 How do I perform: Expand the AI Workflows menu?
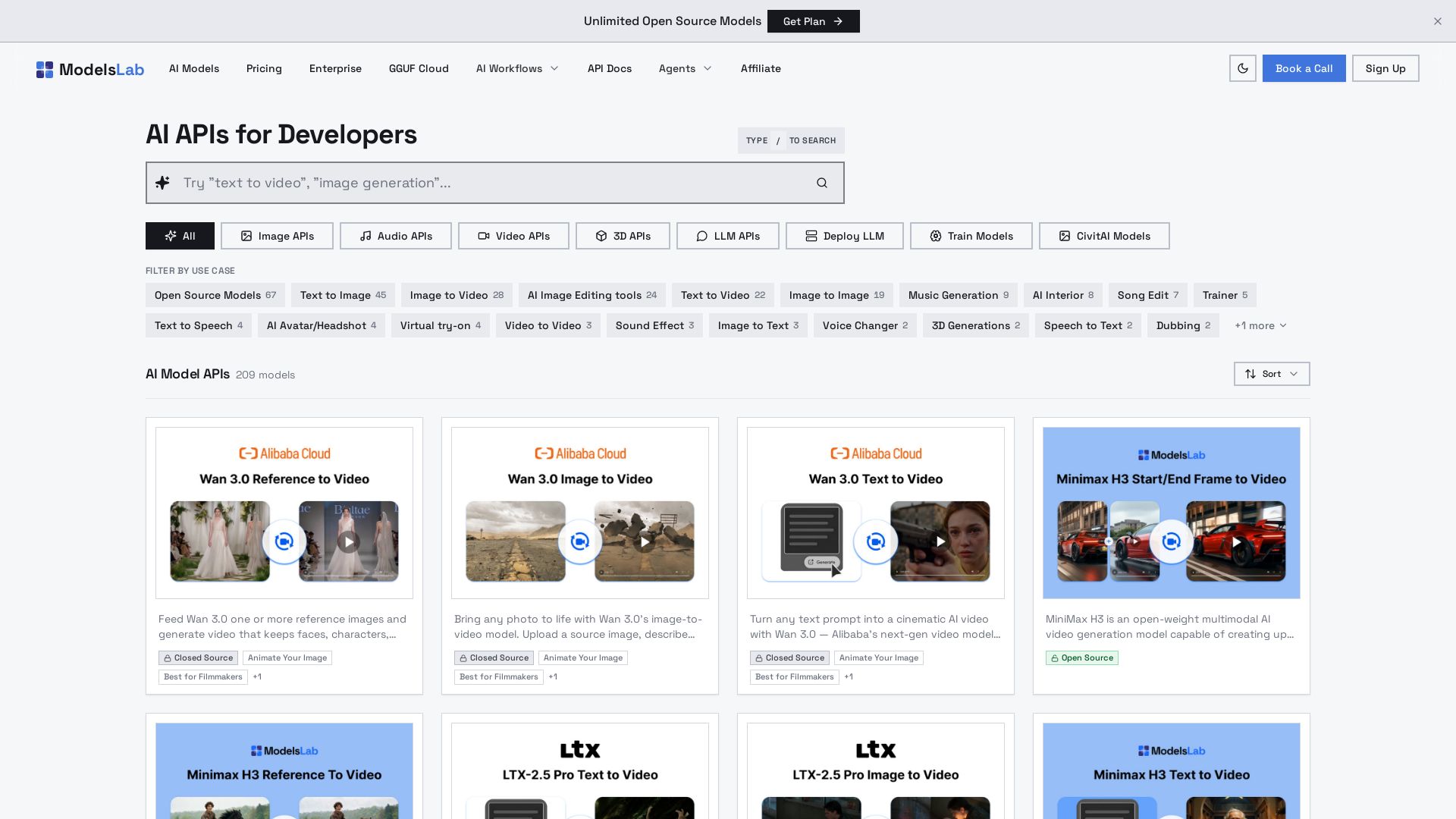tap(517, 68)
